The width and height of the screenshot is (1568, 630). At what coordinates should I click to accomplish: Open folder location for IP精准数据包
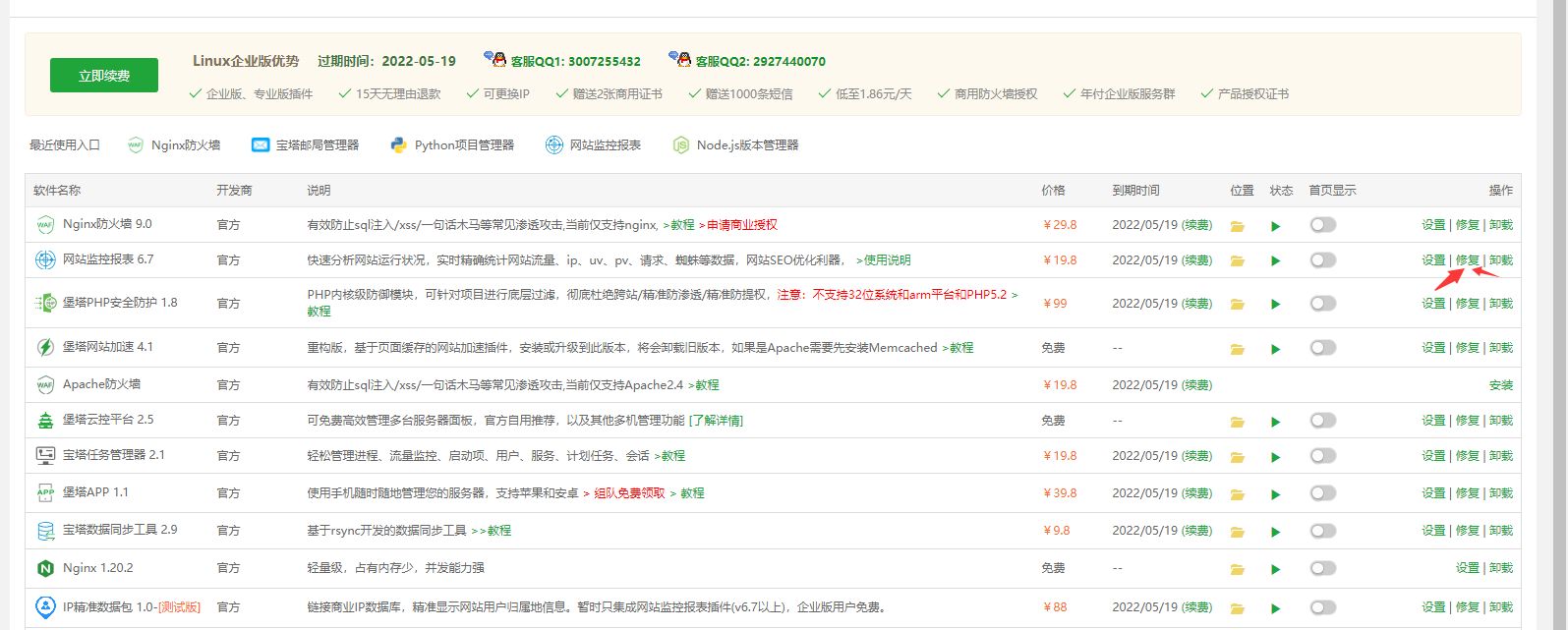pos(1238,608)
